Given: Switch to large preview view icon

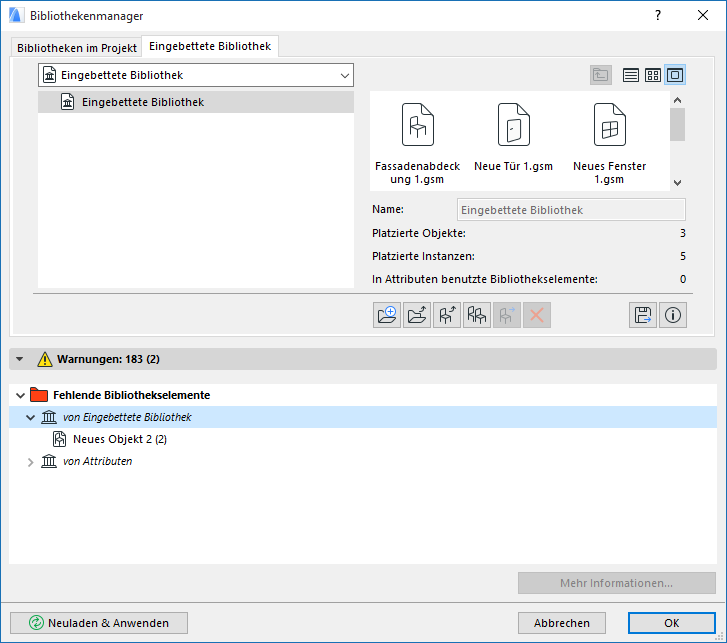Looking at the screenshot, I should click(675, 75).
